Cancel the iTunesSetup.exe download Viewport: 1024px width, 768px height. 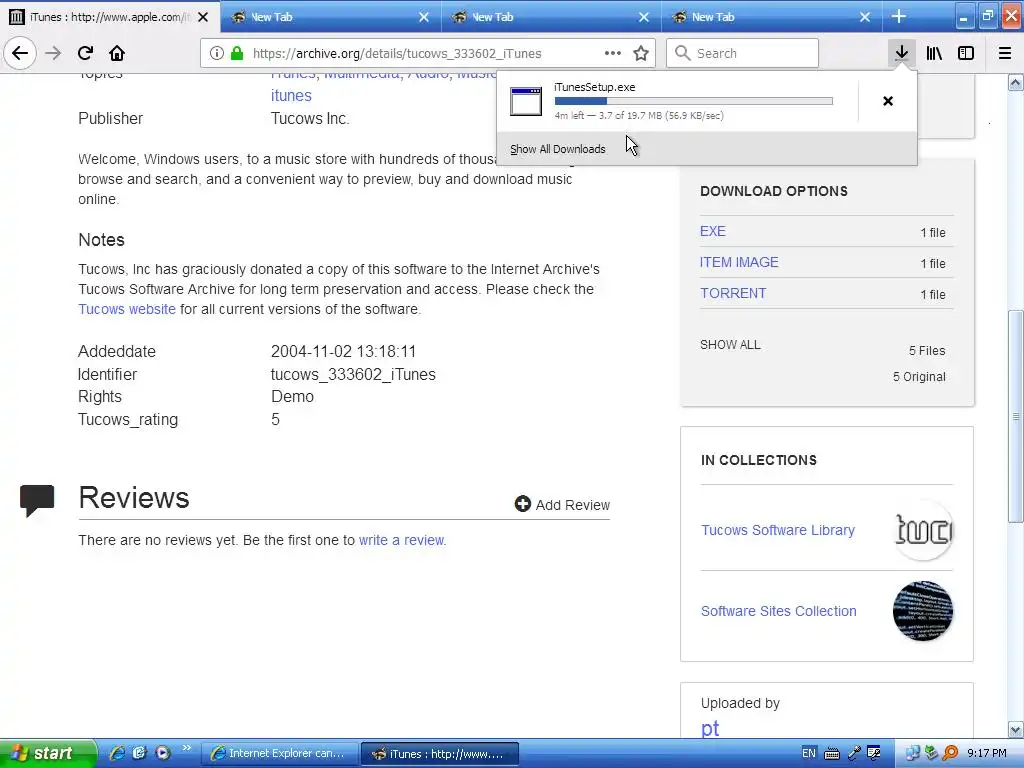point(888,101)
